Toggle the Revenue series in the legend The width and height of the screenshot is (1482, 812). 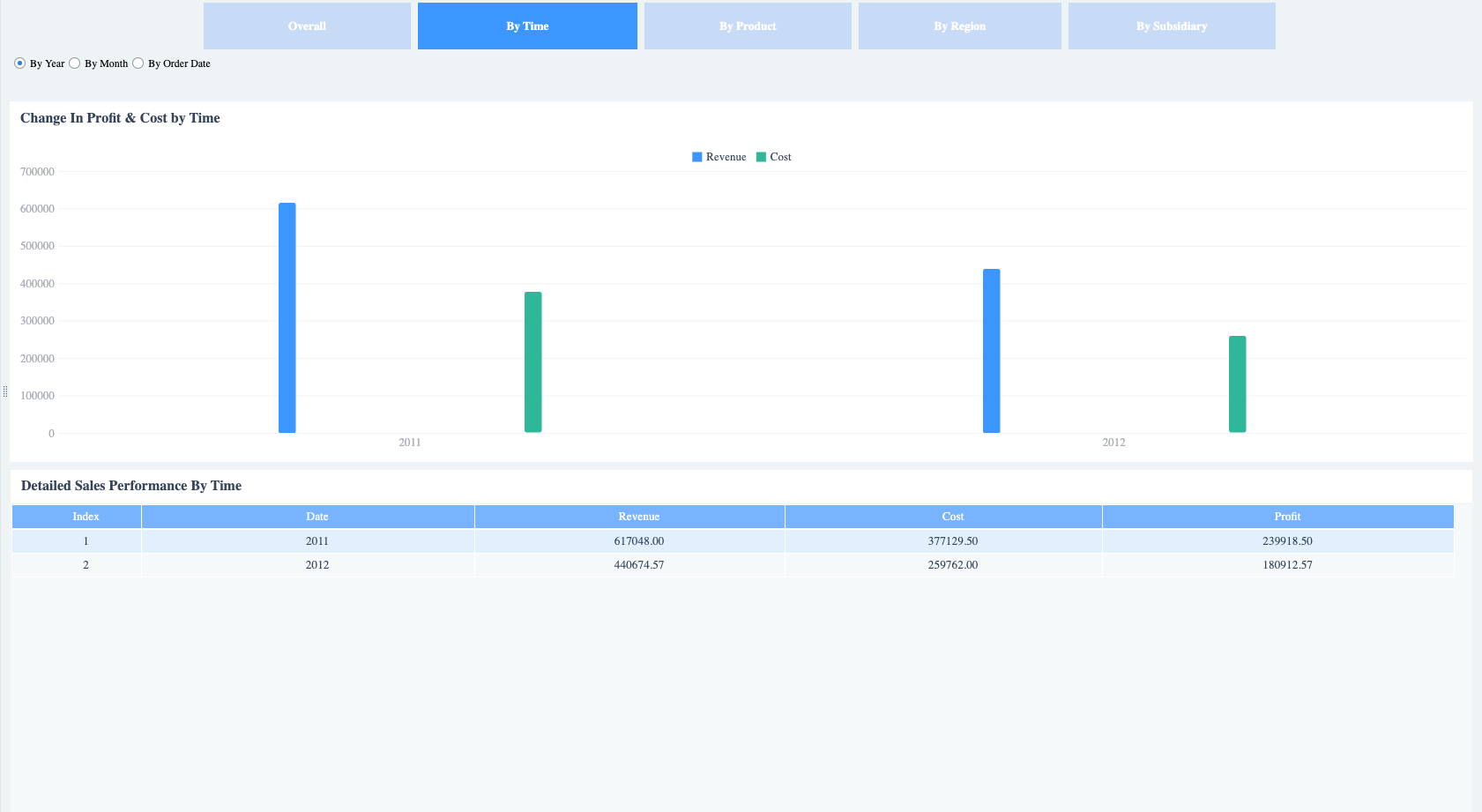click(x=719, y=156)
